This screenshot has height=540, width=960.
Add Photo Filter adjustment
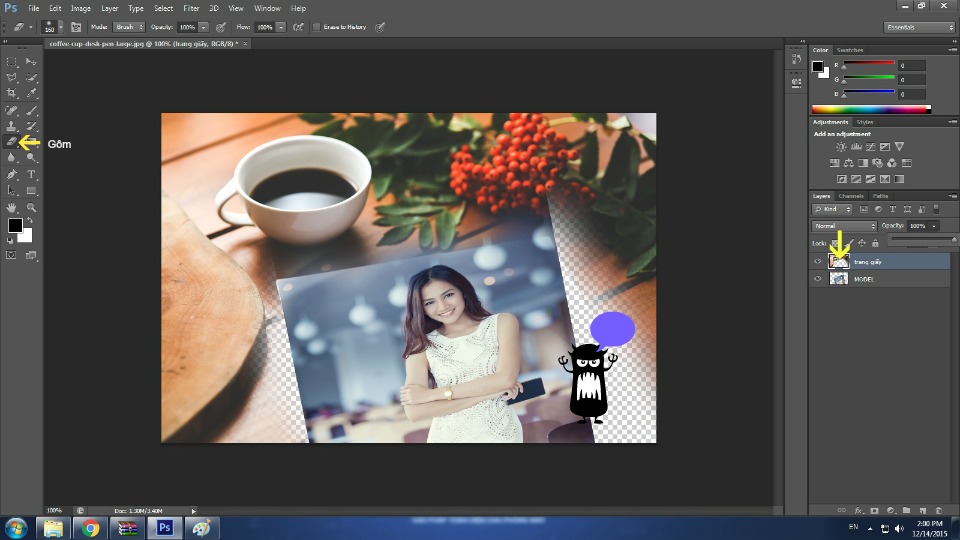point(877,163)
